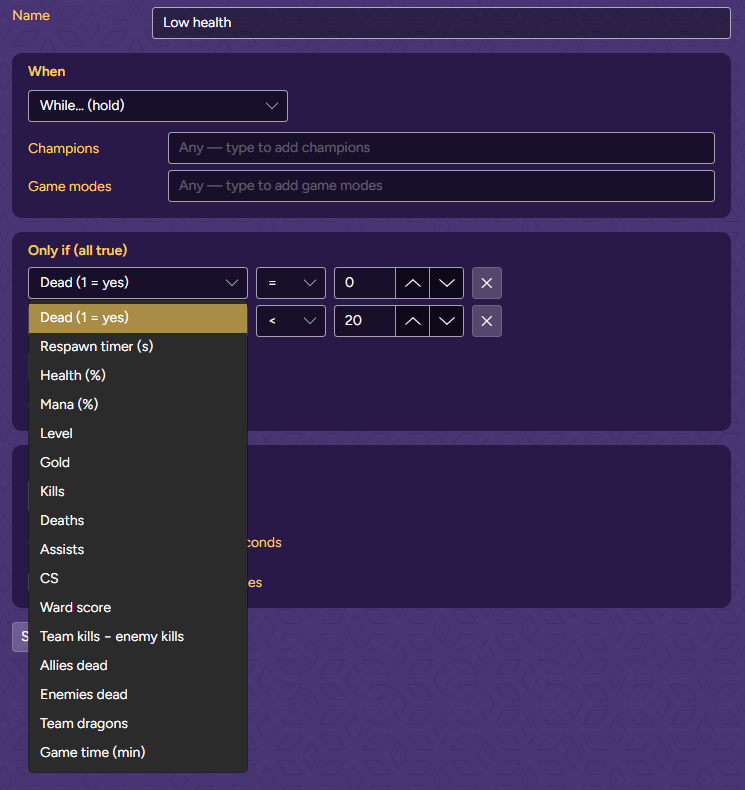Increment the value 20 with up arrow
The width and height of the screenshot is (745, 790).
(413, 321)
